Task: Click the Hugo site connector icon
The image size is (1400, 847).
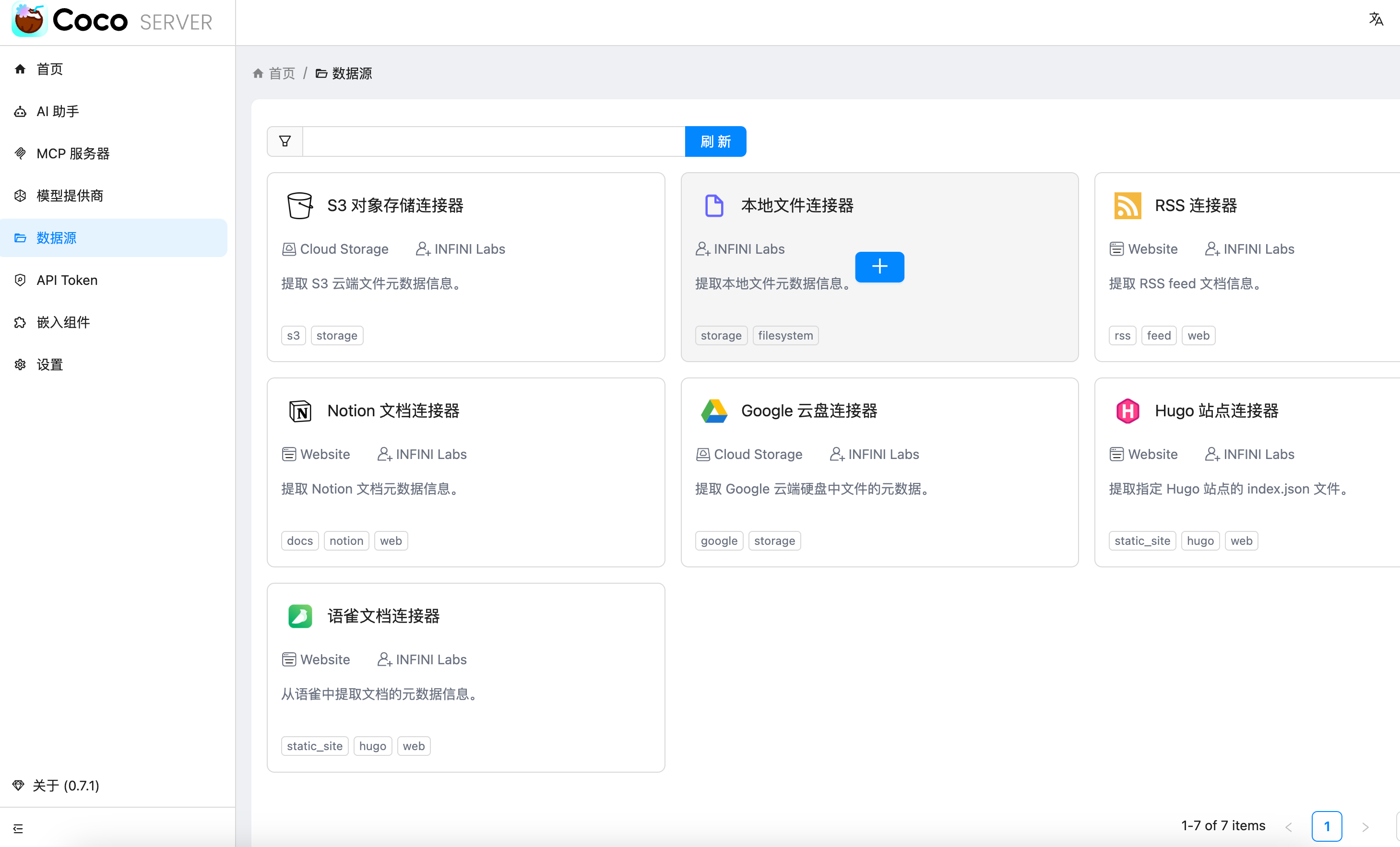Action: click(x=1127, y=411)
